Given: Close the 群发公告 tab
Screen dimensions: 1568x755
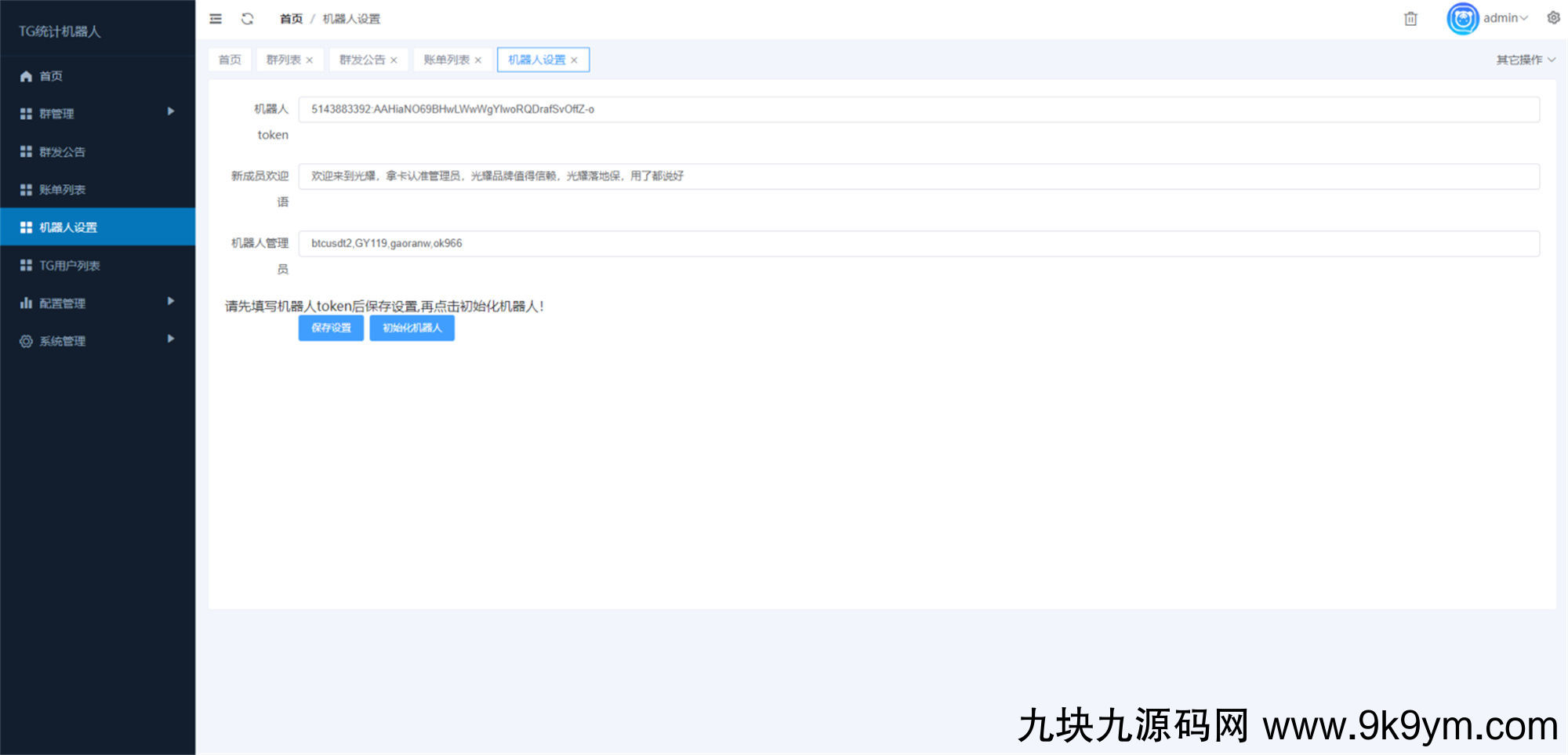Looking at the screenshot, I should pos(394,60).
